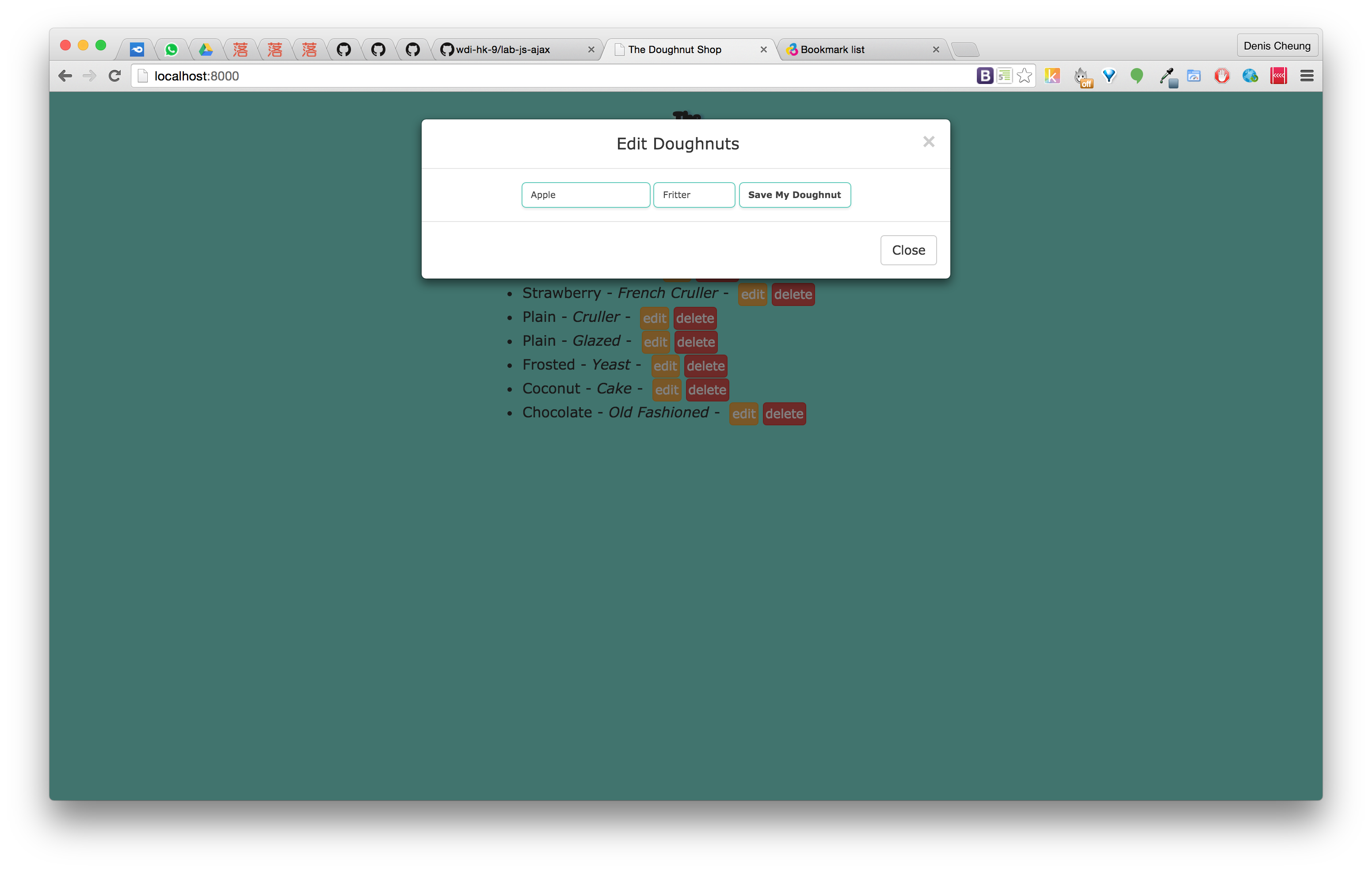Click the Apple flavor input field
The height and width of the screenshot is (871, 1372).
pyautogui.click(x=585, y=195)
